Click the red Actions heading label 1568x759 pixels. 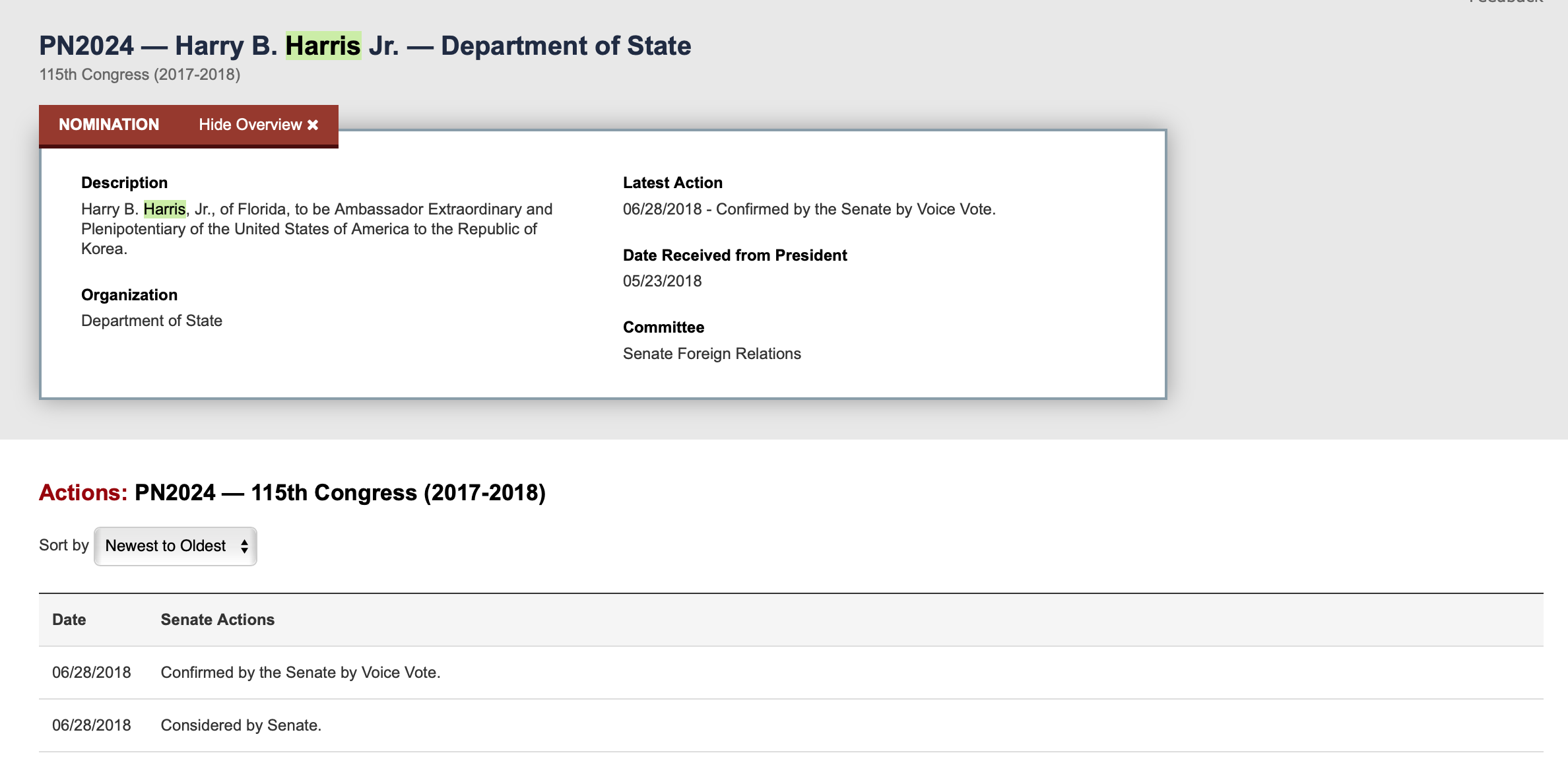pos(82,493)
